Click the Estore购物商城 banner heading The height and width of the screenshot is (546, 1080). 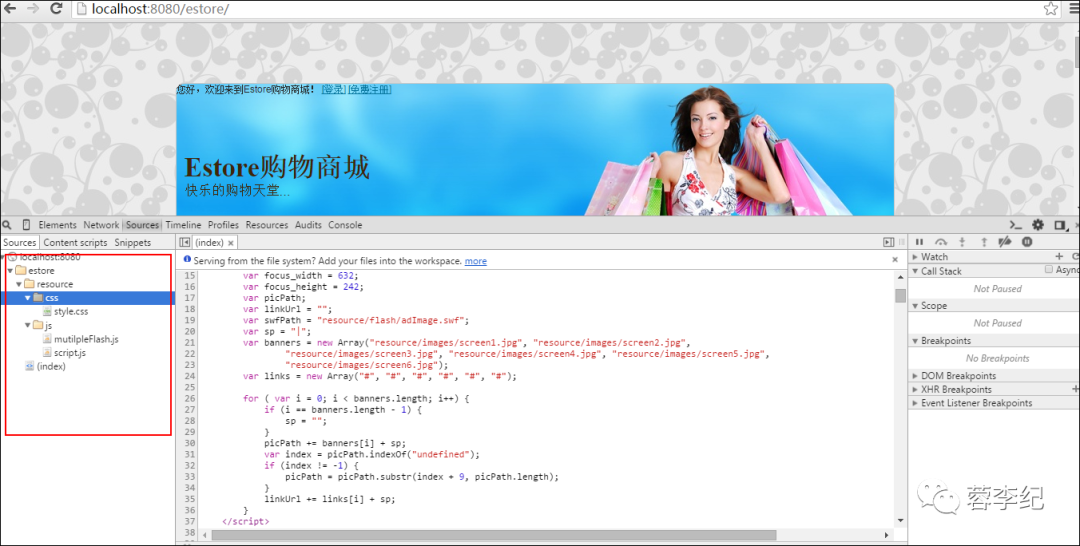[277, 168]
